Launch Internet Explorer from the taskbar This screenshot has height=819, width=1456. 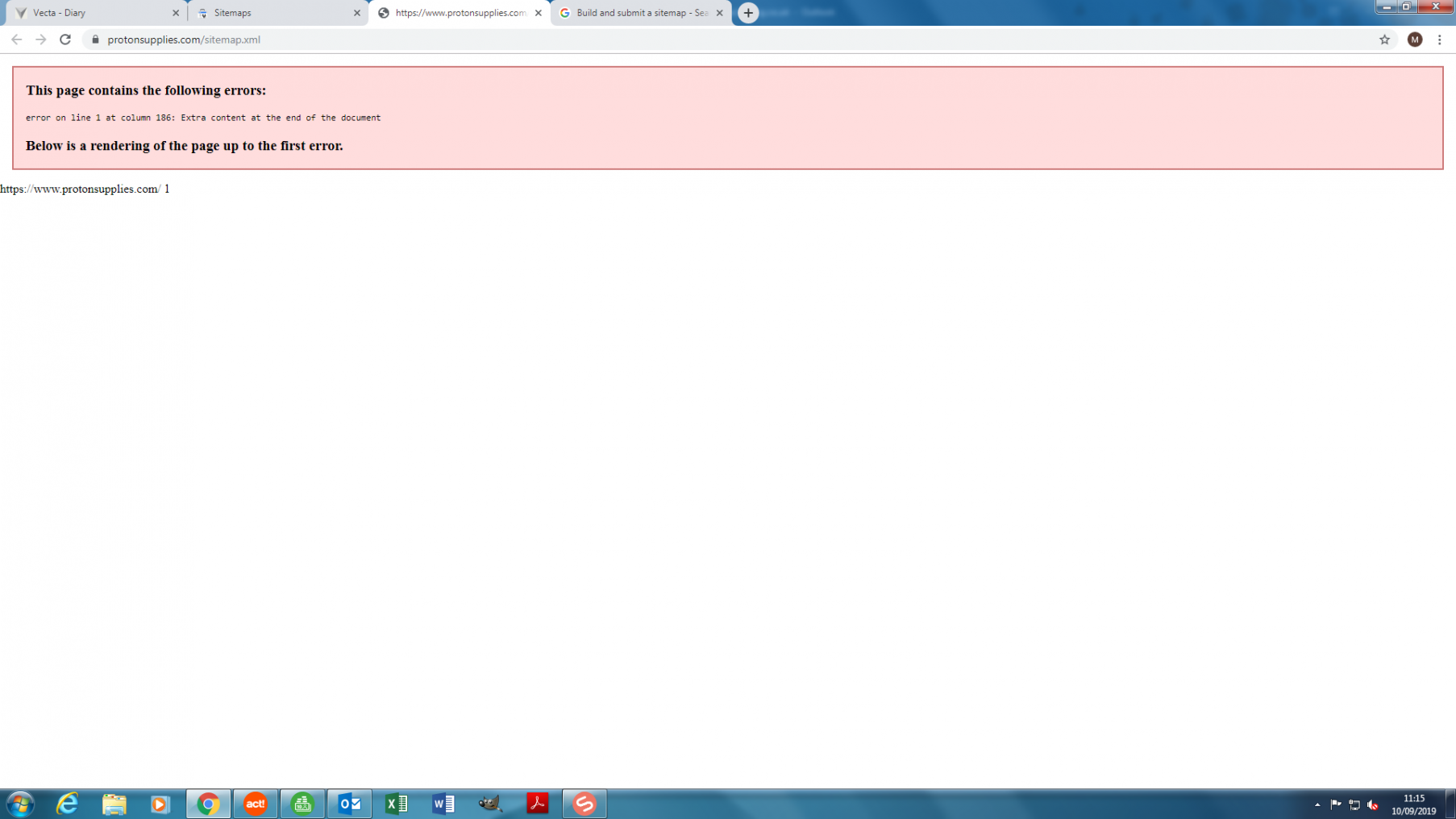[x=67, y=804]
